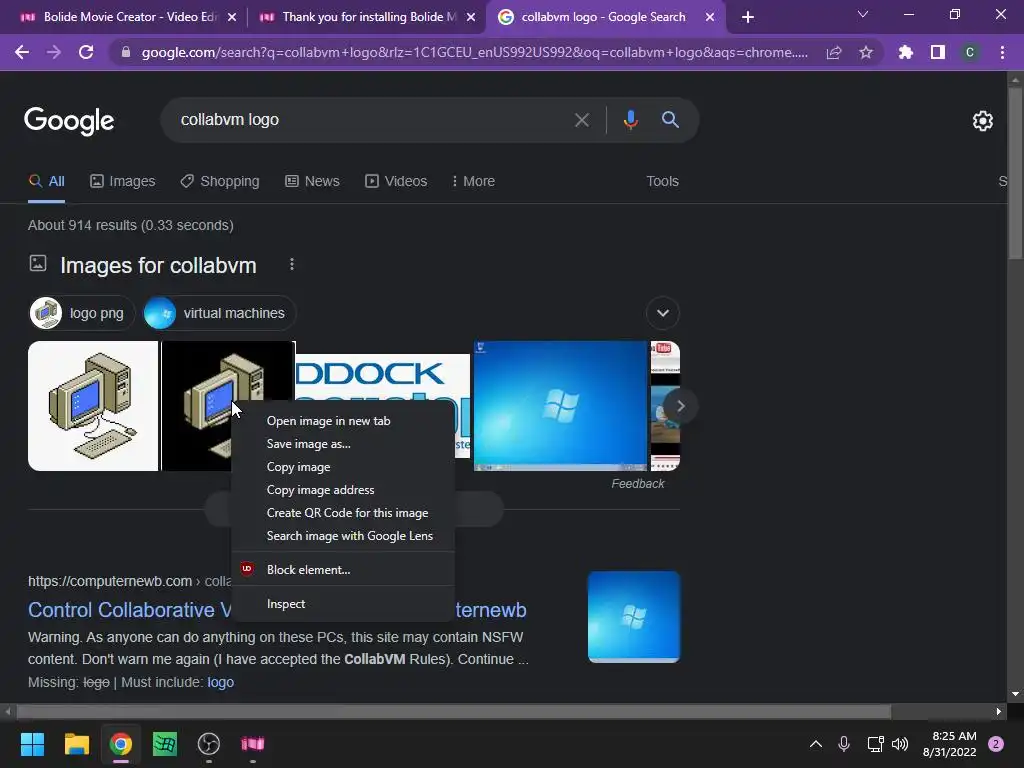This screenshot has height=768, width=1024.
Task: Open volume control in system tray
Action: tap(900, 744)
